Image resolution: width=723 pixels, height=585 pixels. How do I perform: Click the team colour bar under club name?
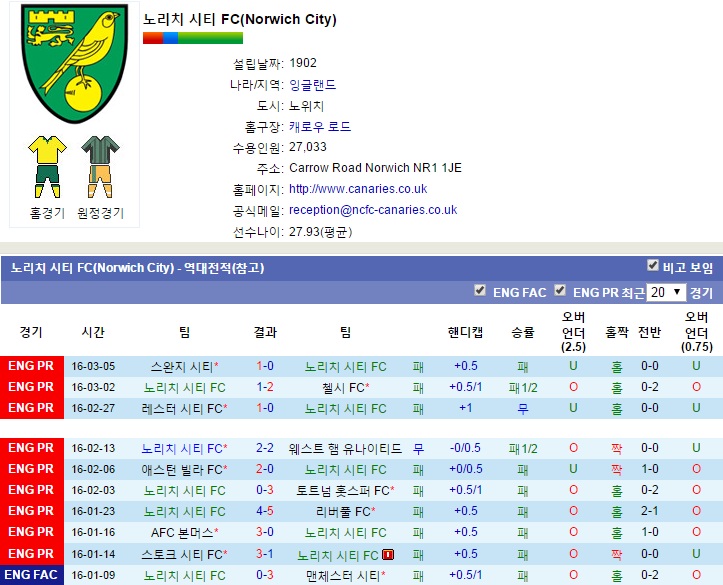point(192,38)
